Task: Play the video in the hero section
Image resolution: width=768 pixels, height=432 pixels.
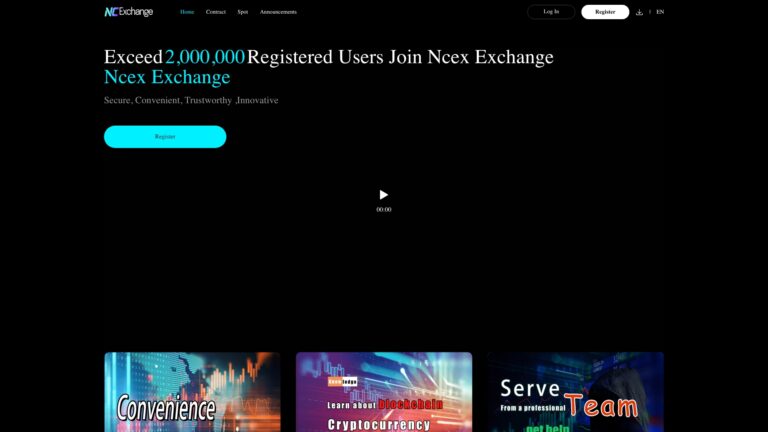Action: [x=384, y=195]
